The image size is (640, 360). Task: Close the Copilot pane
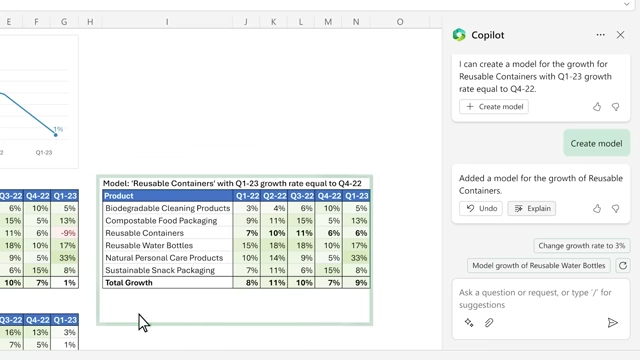click(x=620, y=35)
